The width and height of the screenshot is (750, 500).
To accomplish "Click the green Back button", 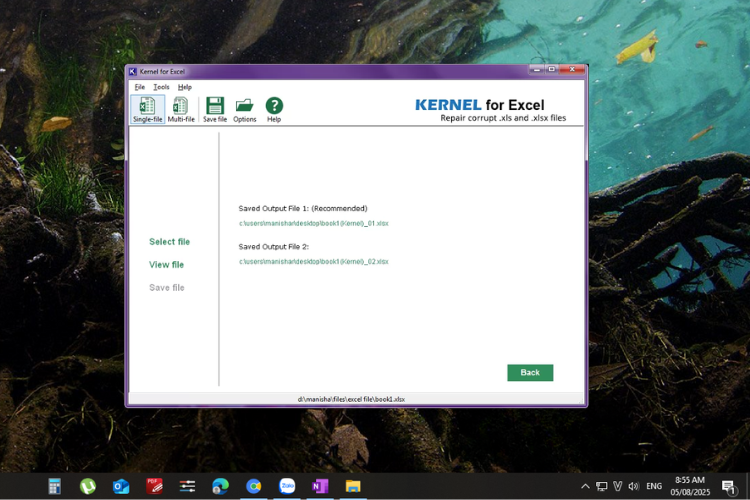I will coord(530,373).
